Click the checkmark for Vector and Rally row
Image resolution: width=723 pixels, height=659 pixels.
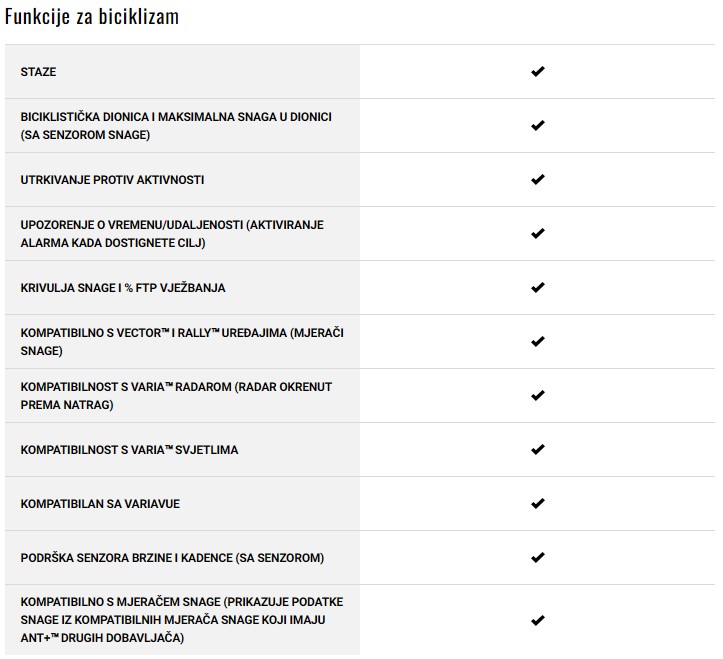click(538, 342)
